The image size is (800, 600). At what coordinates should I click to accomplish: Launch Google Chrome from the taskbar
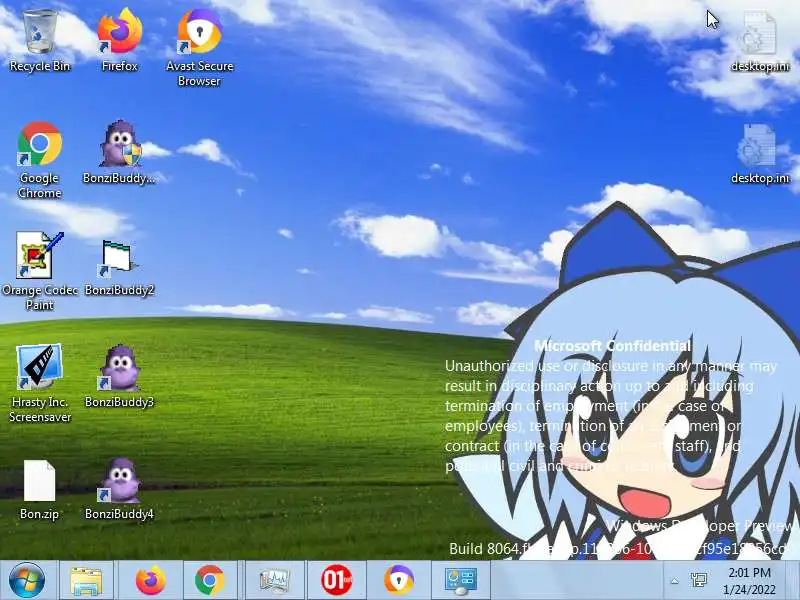(210, 581)
